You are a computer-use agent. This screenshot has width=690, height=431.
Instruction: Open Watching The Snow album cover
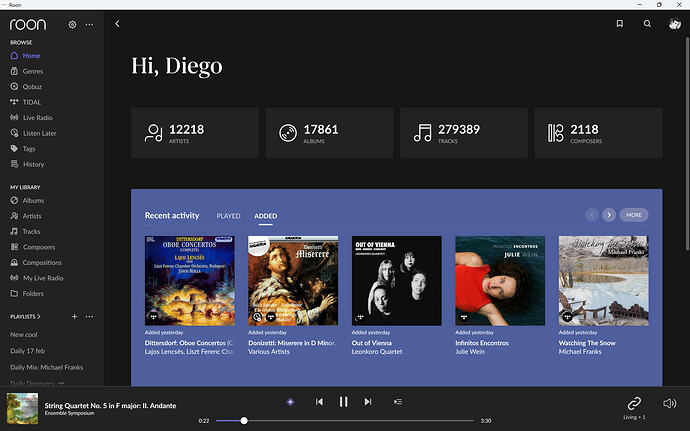pyautogui.click(x=603, y=281)
